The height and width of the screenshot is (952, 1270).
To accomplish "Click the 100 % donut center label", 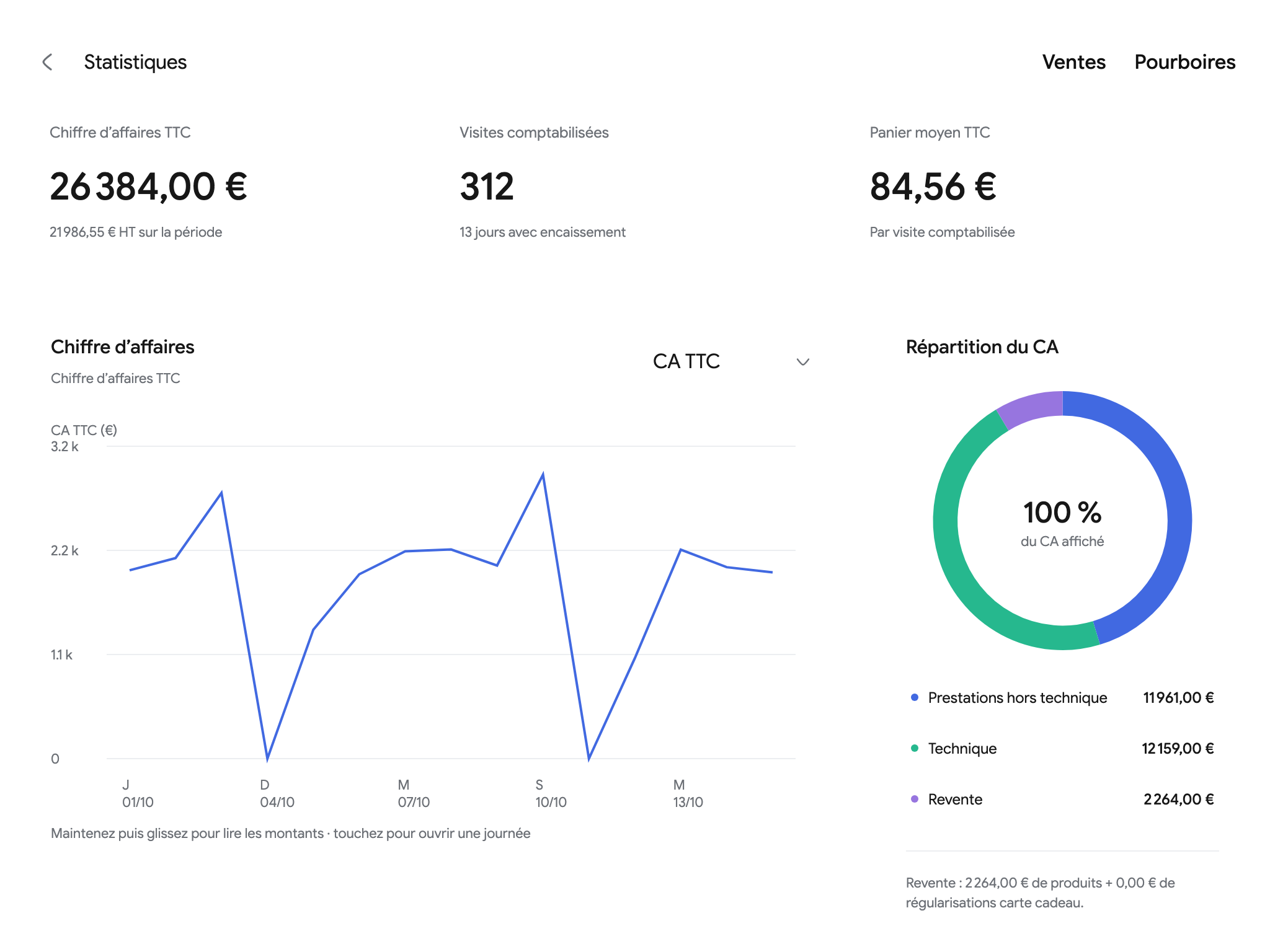I will 1062,513.
